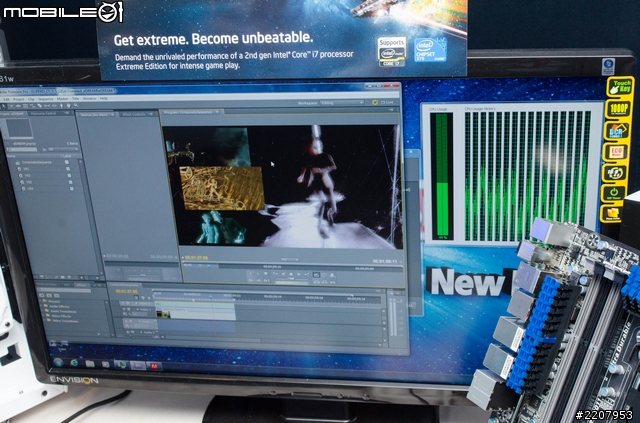The image size is (640, 423).
Task: Click the orange folder sidebar icon
Action: click(612, 213)
